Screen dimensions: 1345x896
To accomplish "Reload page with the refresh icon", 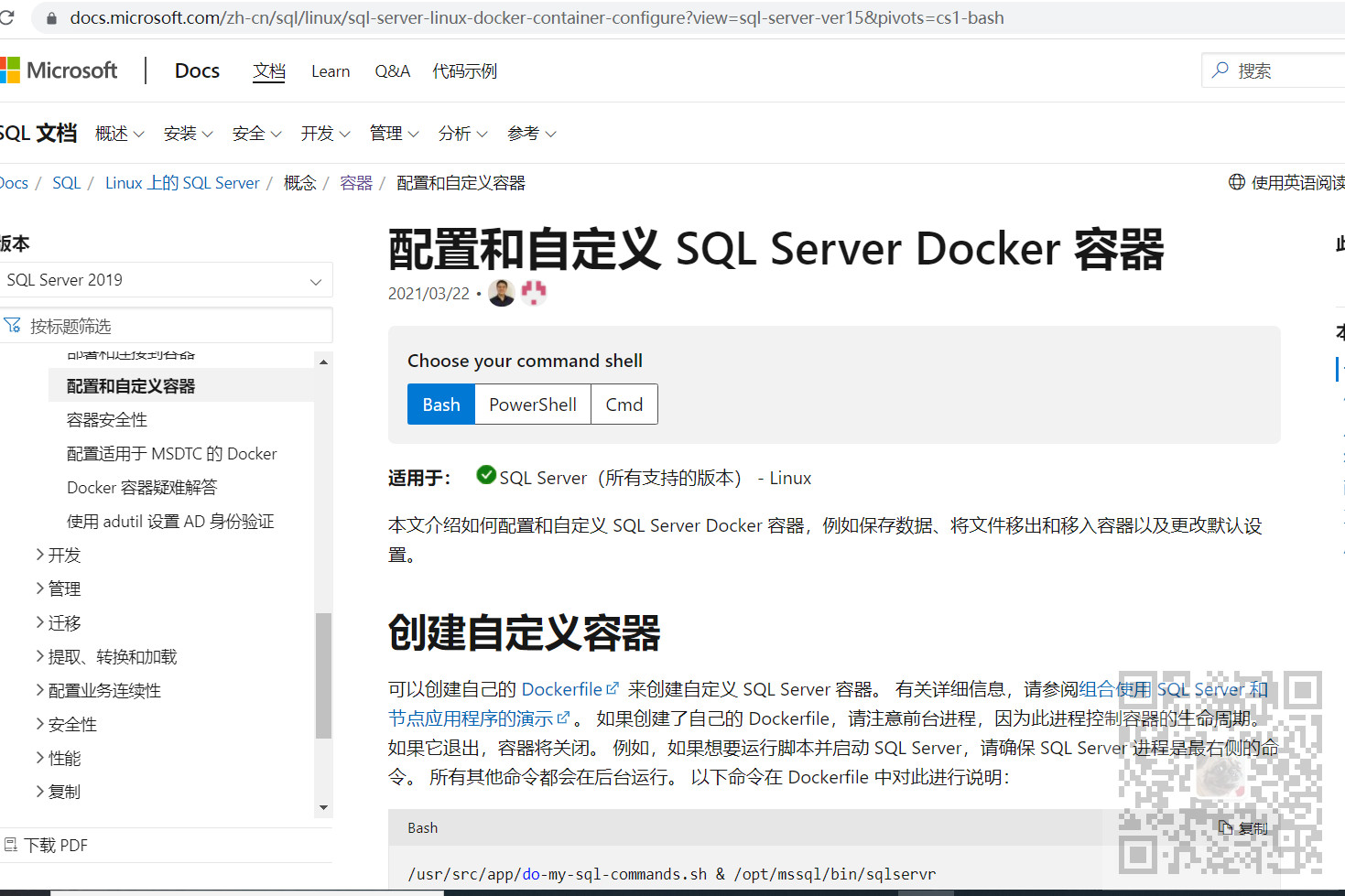I will click(x=5, y=17).
